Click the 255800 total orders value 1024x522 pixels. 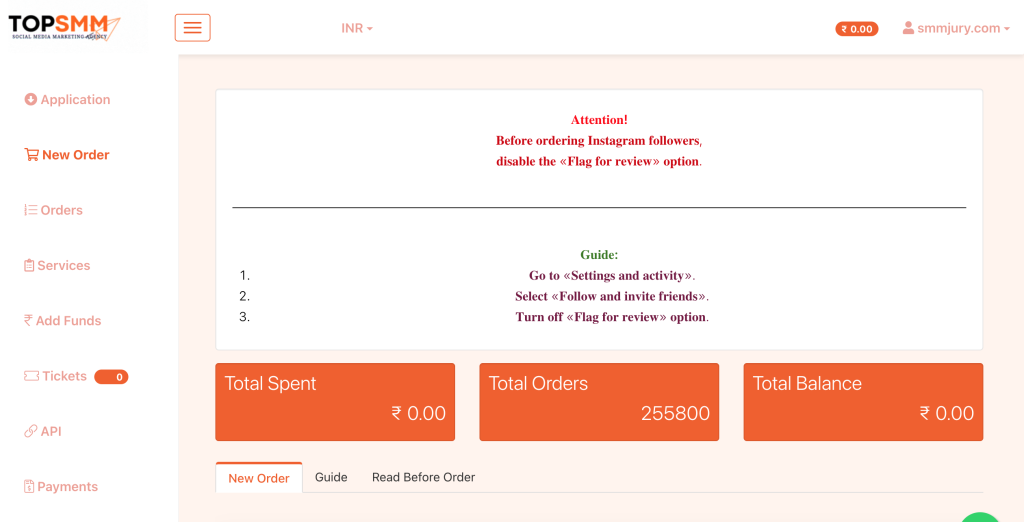pos(675,414)
